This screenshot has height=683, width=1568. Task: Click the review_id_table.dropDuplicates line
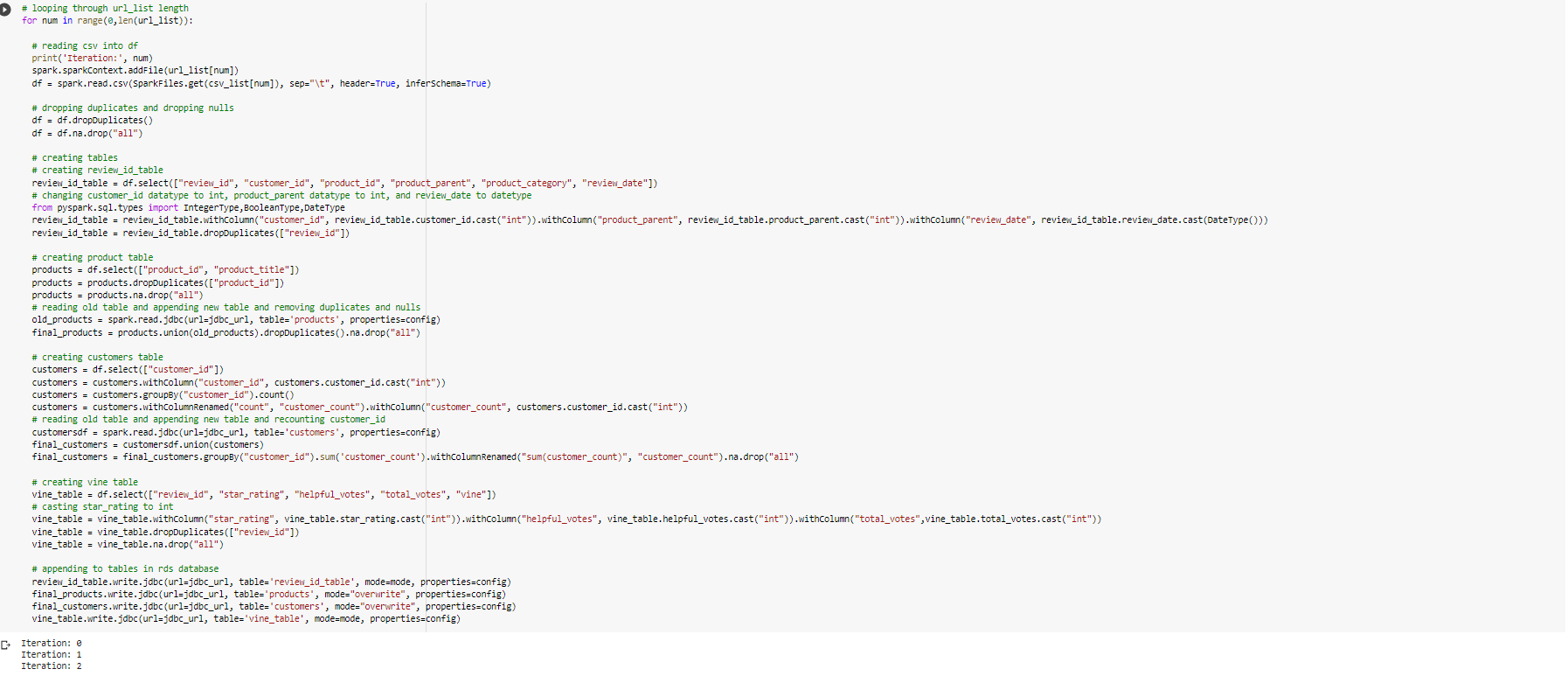(191, 233)
